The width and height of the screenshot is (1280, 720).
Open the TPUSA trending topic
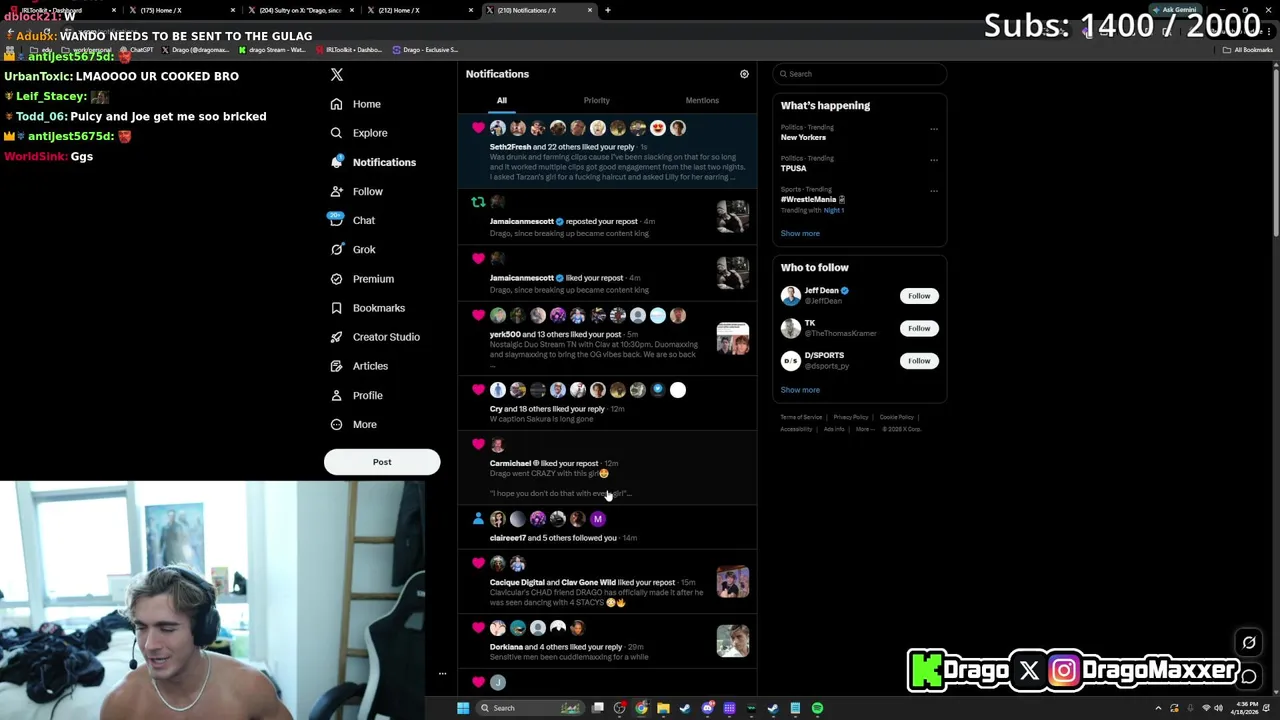tap(793, 168)
